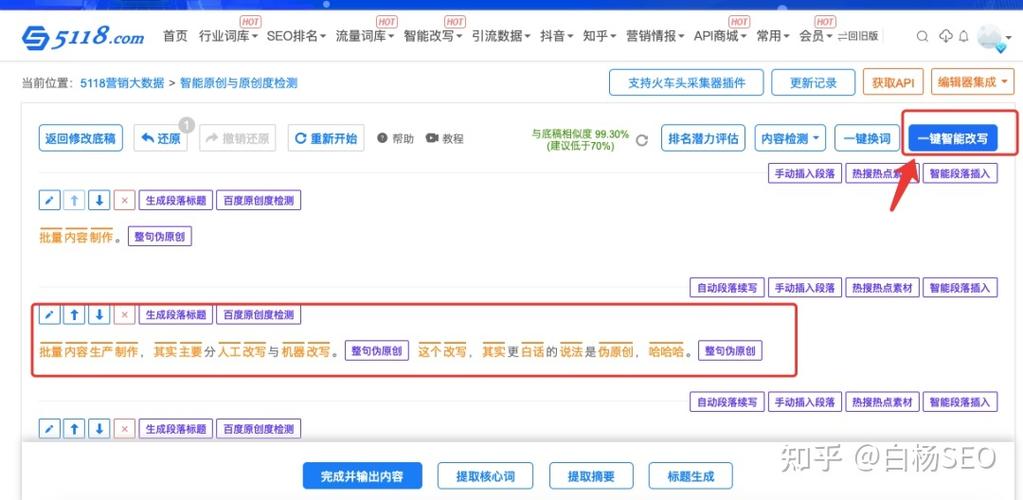Screen dimensions: 1023x500
Task: Open the SEO排名 dropdown menu
Action: [296, 37]
